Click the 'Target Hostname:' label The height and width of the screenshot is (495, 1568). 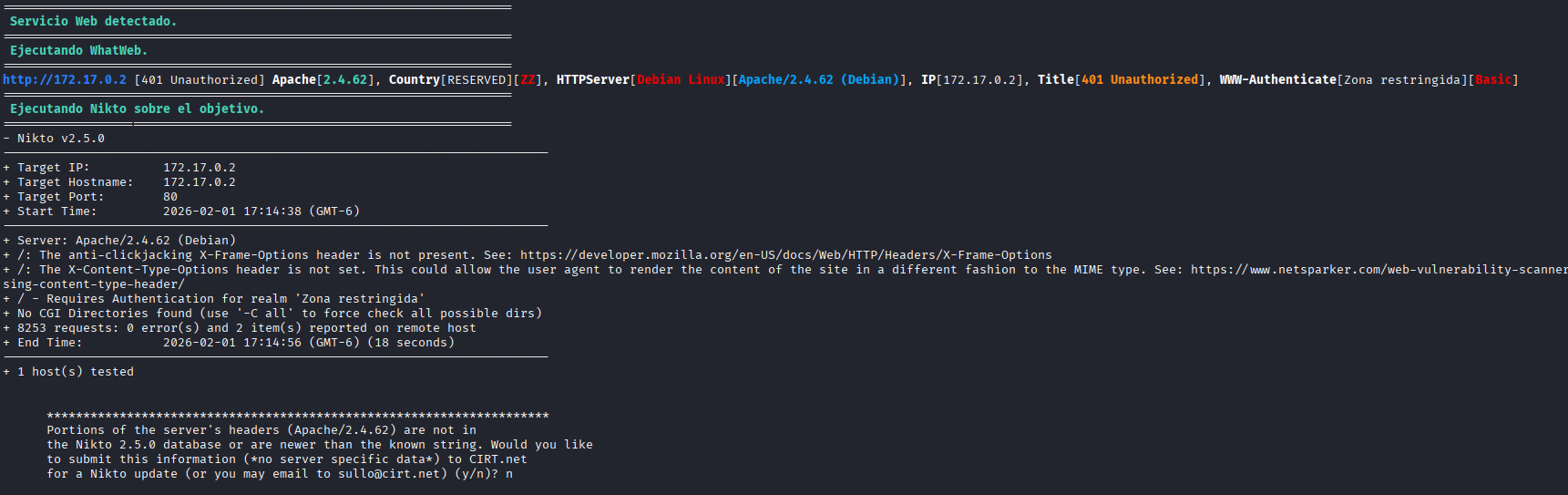pos(75,182)
